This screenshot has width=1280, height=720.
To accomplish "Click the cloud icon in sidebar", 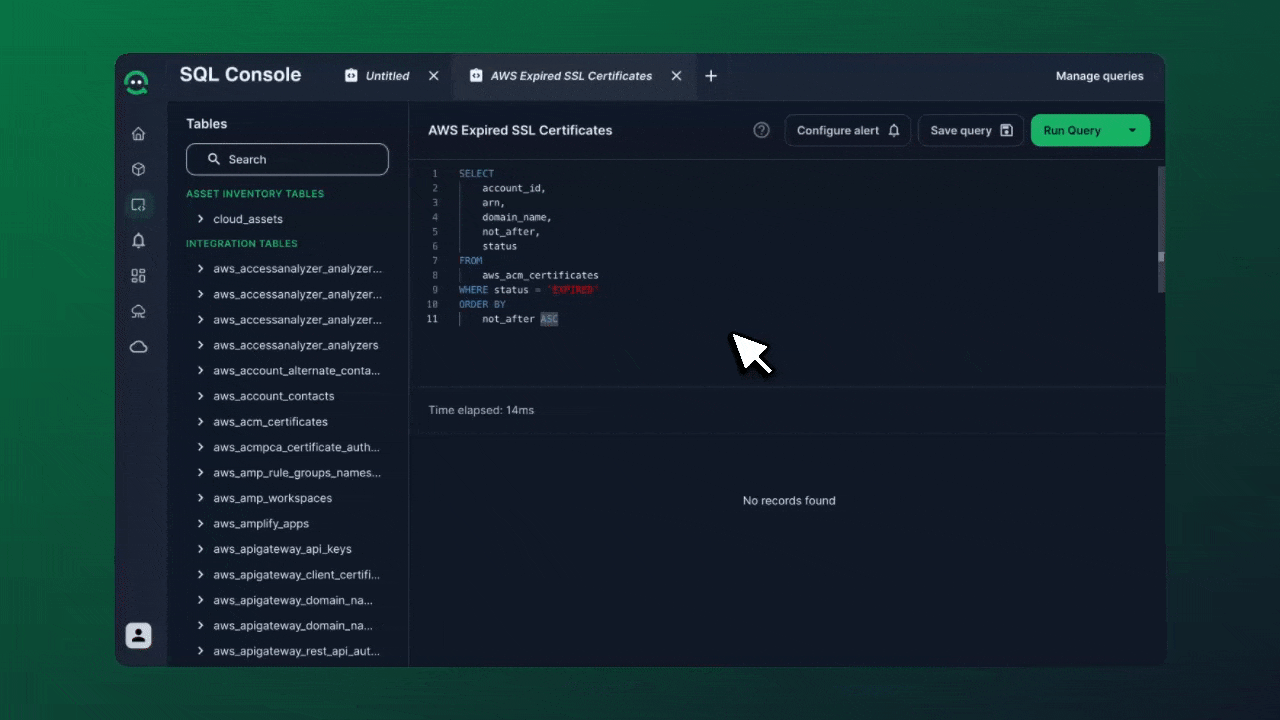I will pos(138,347).
